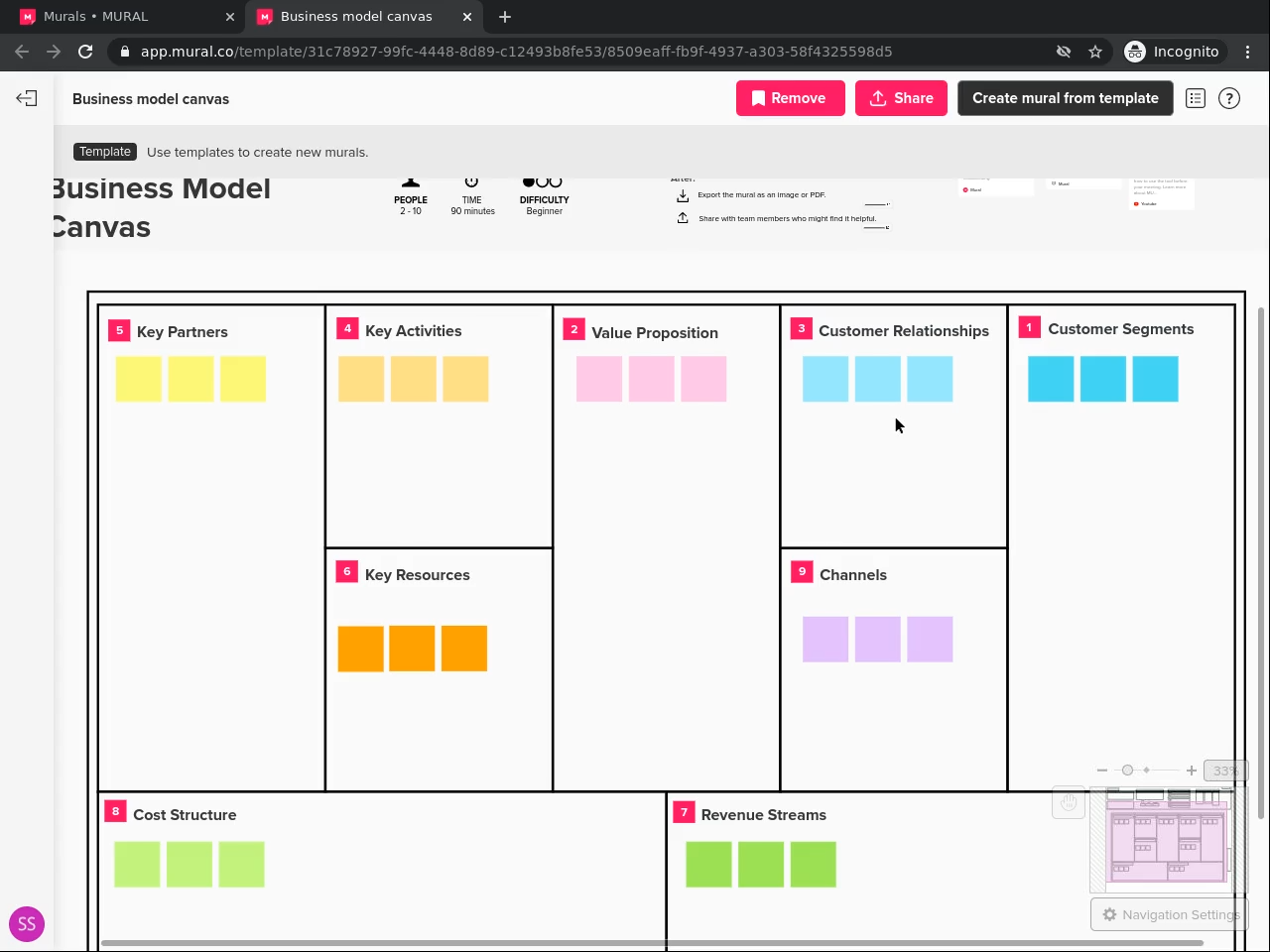Click the Remove button
The height and width of the screenshot is (952, 1270).
pyautogui.click(x=790, y=98)
